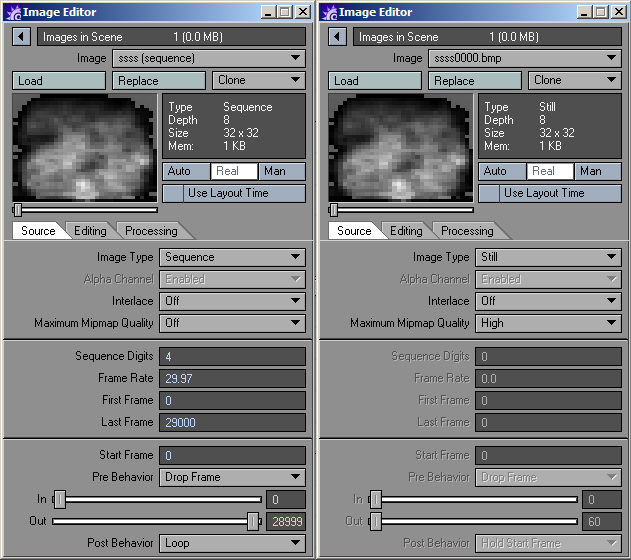Open Interlace dropdown in left window

[232, 301]
